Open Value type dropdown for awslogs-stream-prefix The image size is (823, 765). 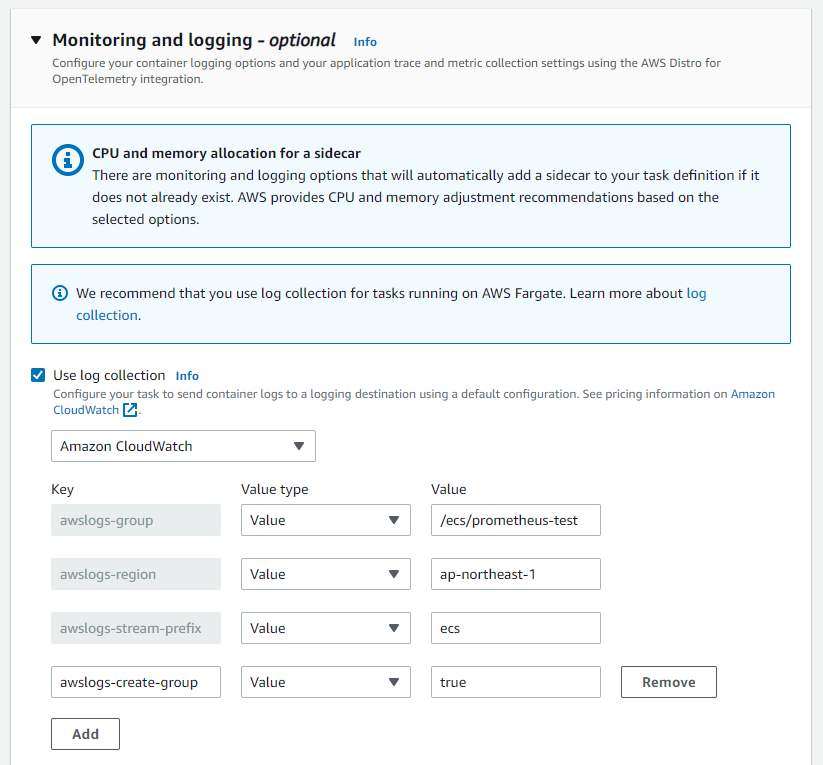pos(325,628)
